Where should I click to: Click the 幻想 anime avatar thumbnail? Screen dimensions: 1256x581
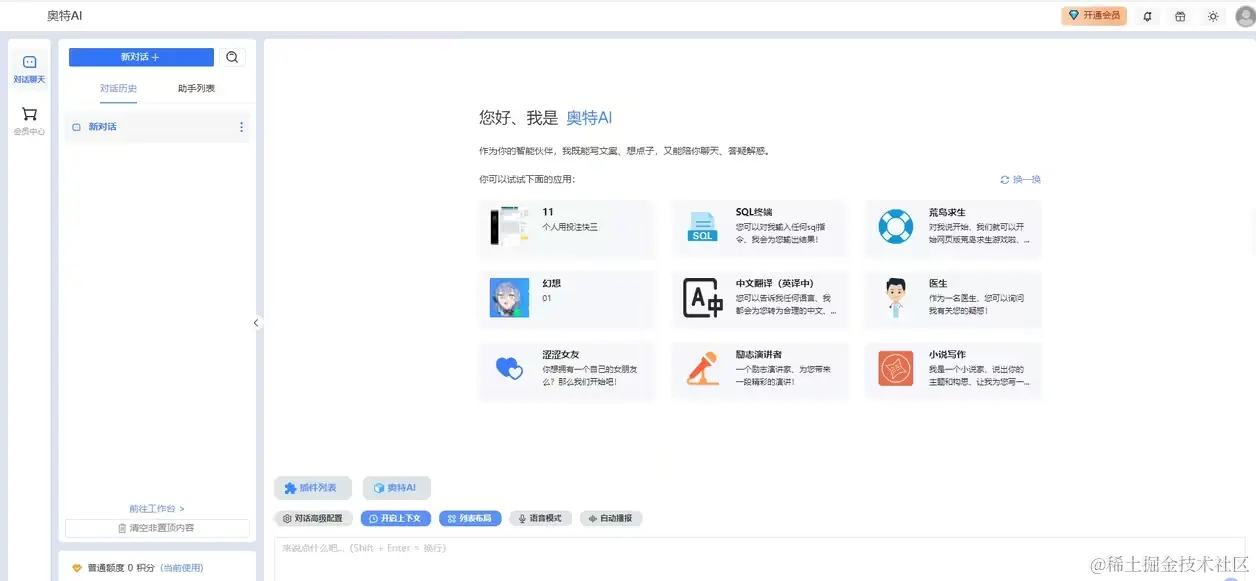[510, 298]
